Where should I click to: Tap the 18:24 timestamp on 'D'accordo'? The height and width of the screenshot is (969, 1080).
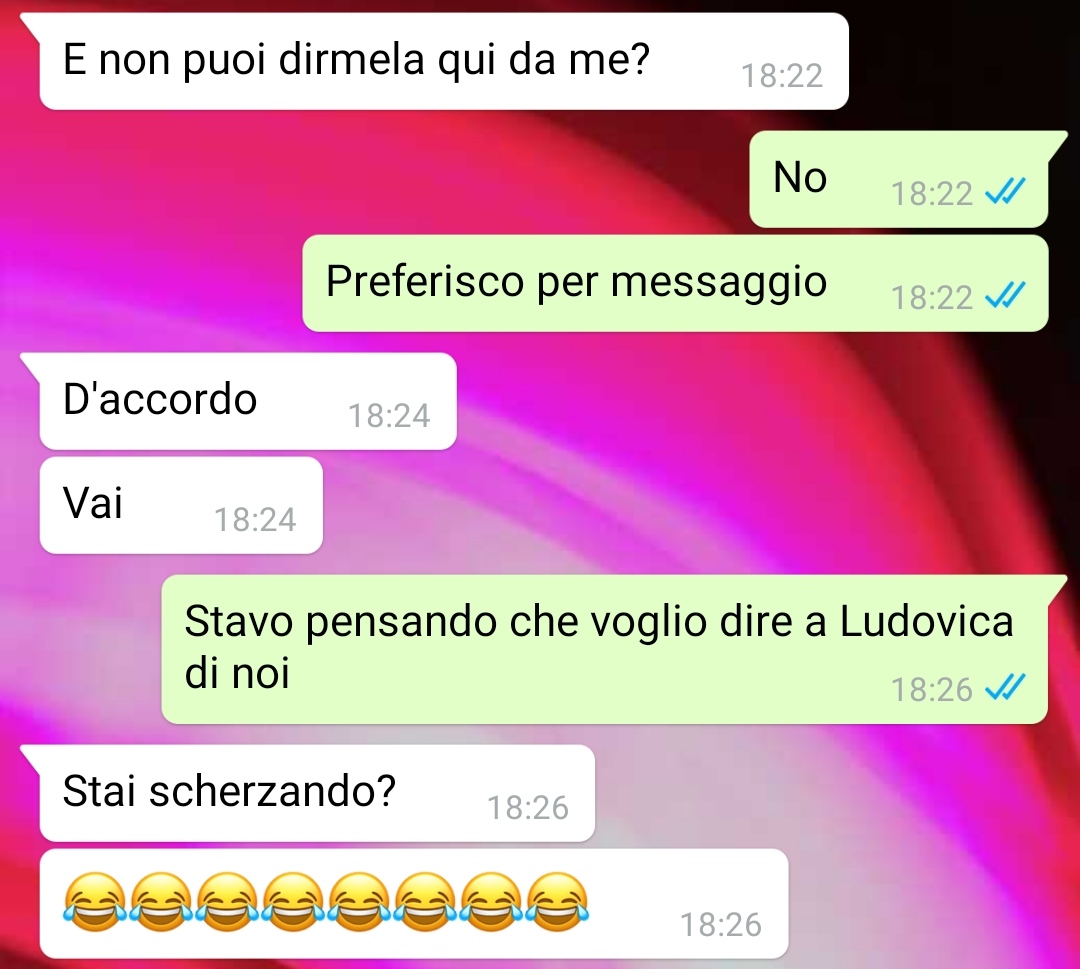pyautogui.click(x=389, y=416)
